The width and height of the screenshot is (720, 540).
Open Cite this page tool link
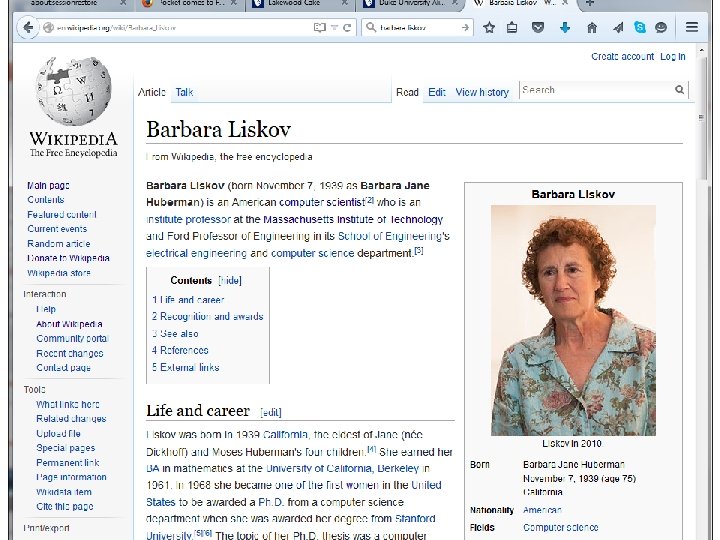pos(65,506)
